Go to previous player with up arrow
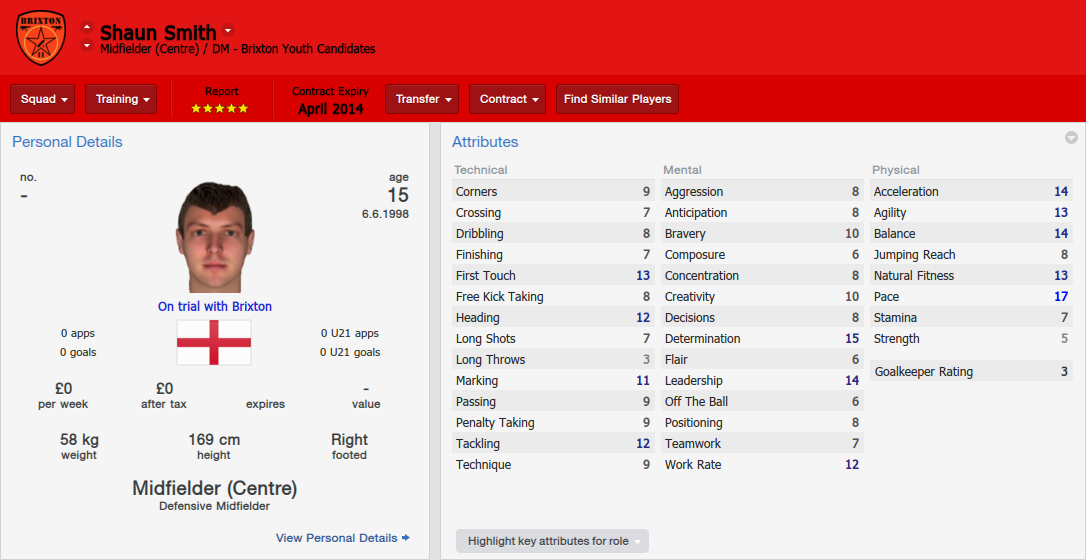1086x560 pixels. (87, 29)
